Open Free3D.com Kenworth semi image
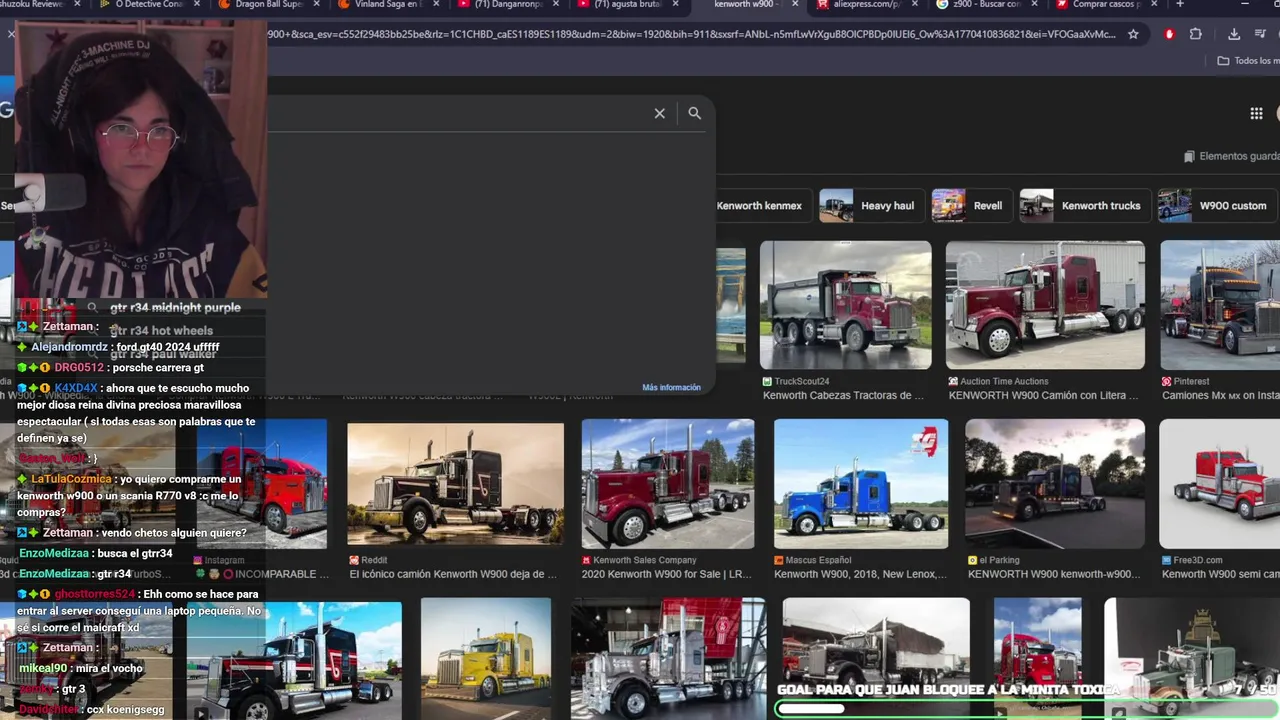The image size is (1280, 720). click(1220, 484)
